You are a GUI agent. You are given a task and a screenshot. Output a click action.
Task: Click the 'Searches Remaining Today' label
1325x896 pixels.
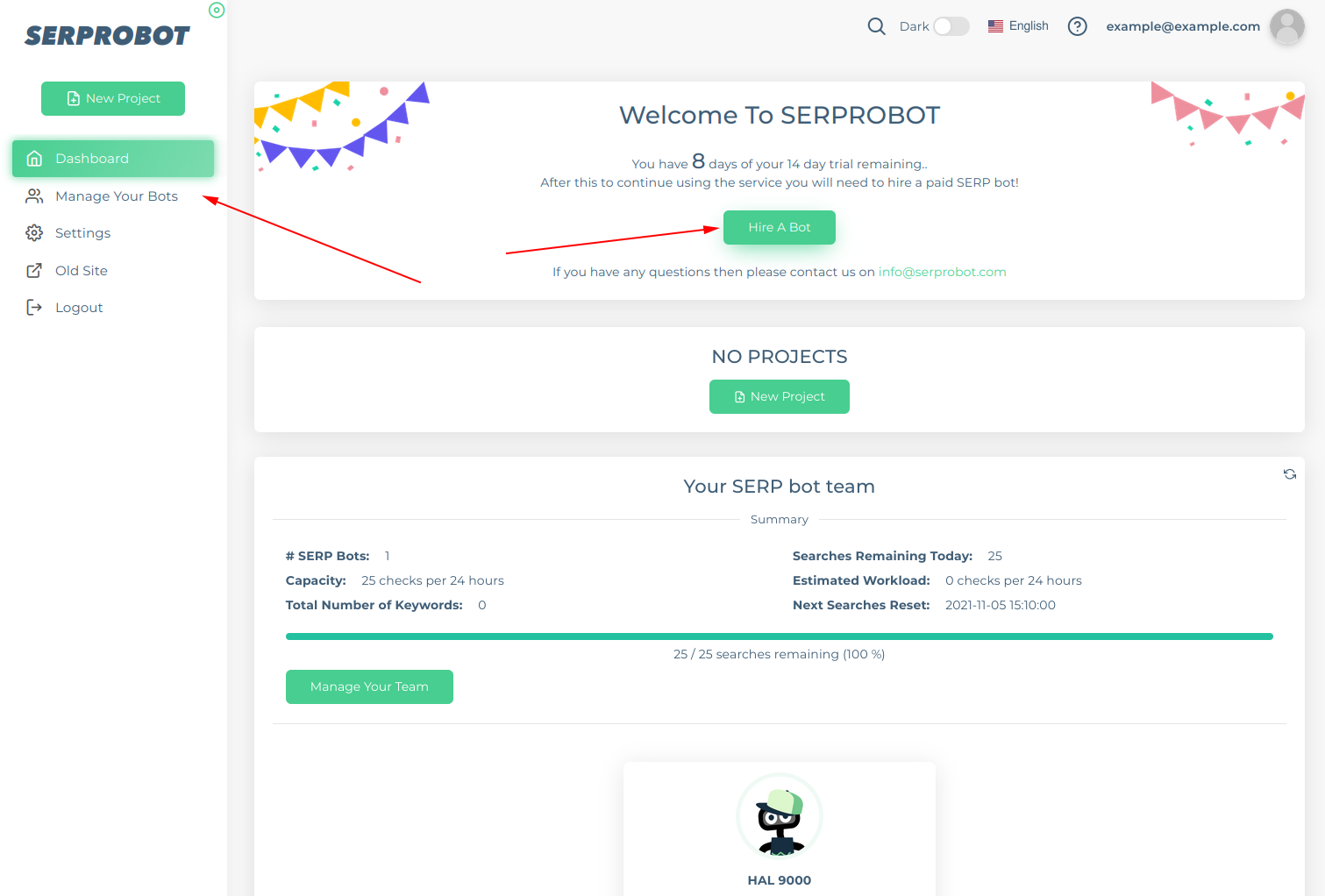[x=882, y=556]
